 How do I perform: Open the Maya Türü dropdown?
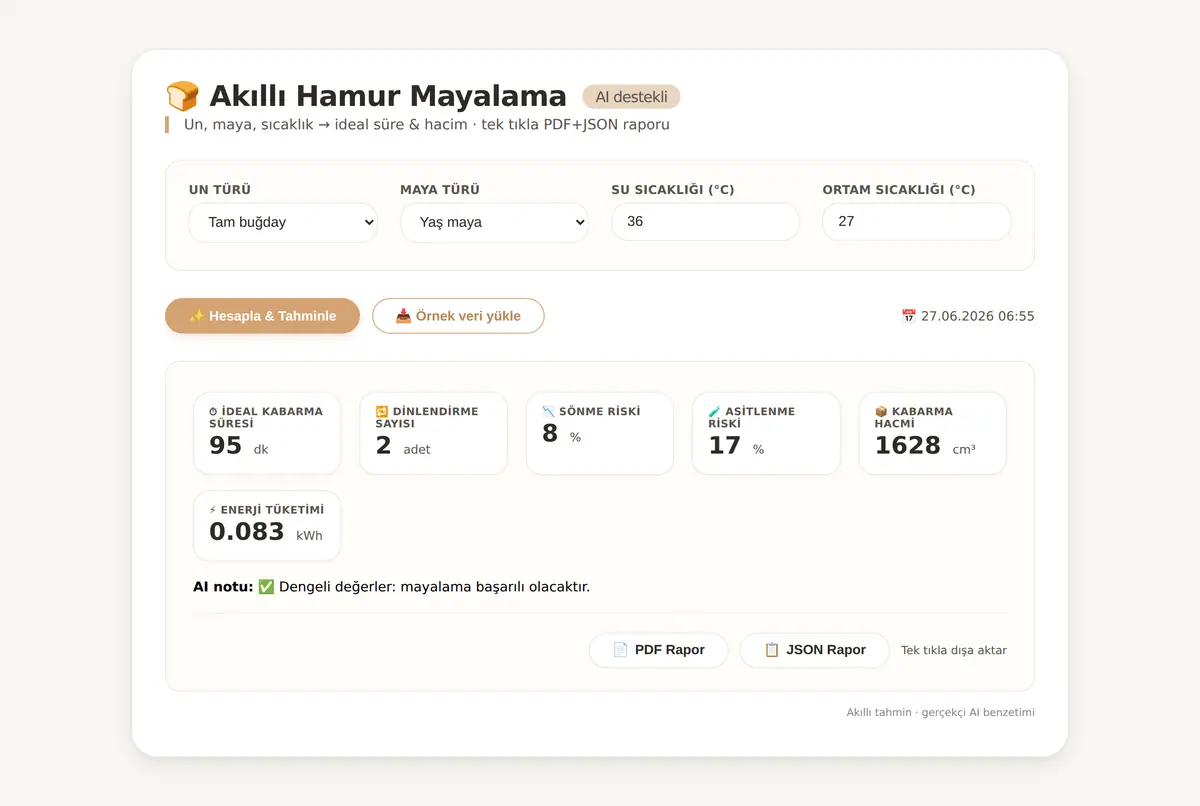tap(494, 222)
